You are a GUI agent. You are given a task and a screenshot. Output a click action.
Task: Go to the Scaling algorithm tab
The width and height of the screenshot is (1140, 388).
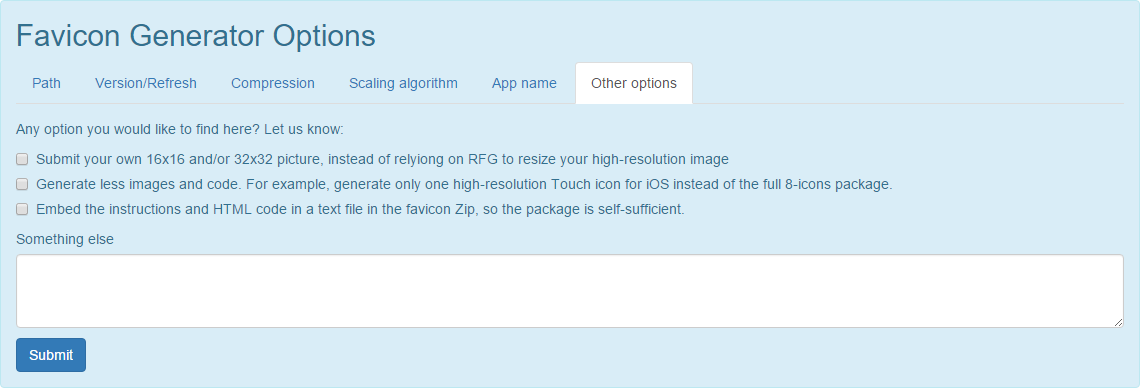pos(403,84)
